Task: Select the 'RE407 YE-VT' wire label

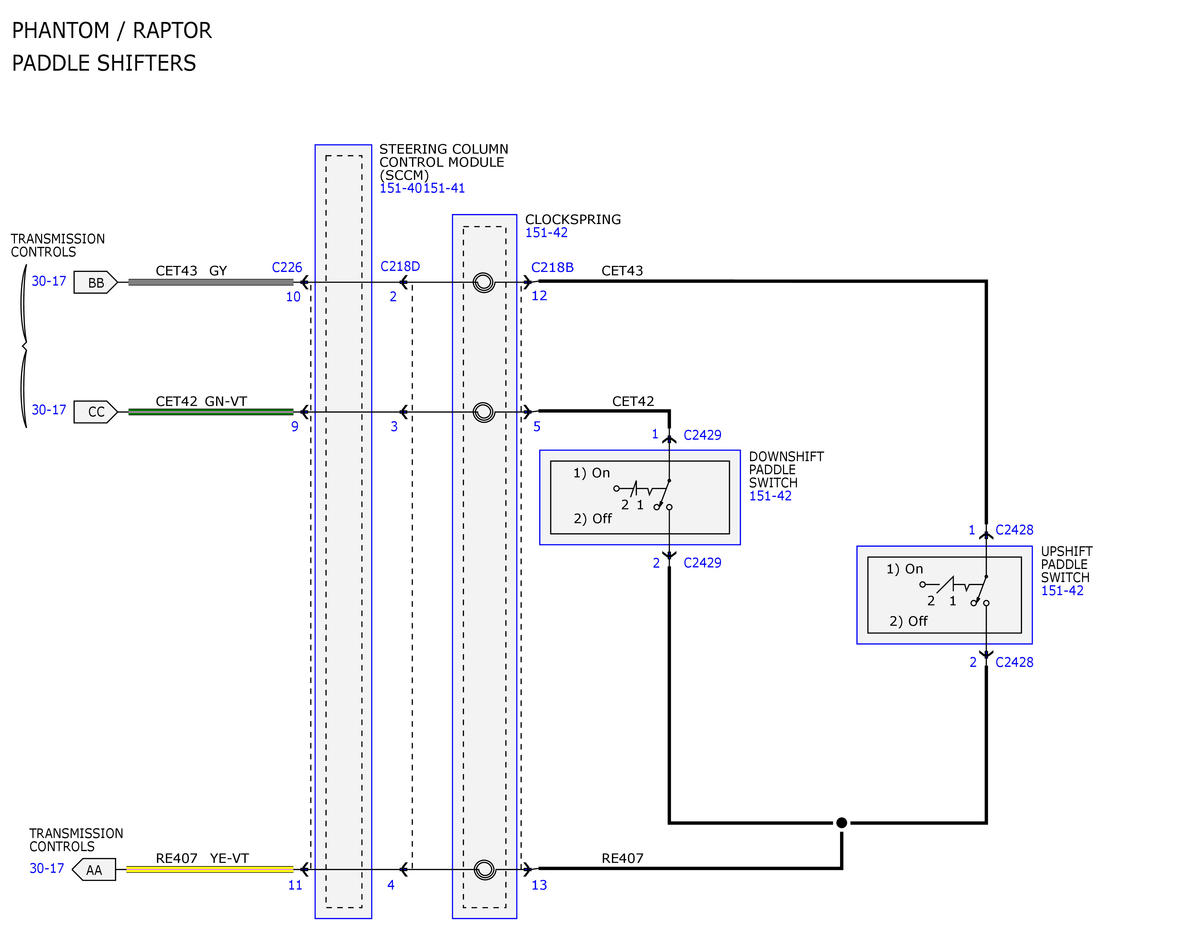Action: point(203,858)
